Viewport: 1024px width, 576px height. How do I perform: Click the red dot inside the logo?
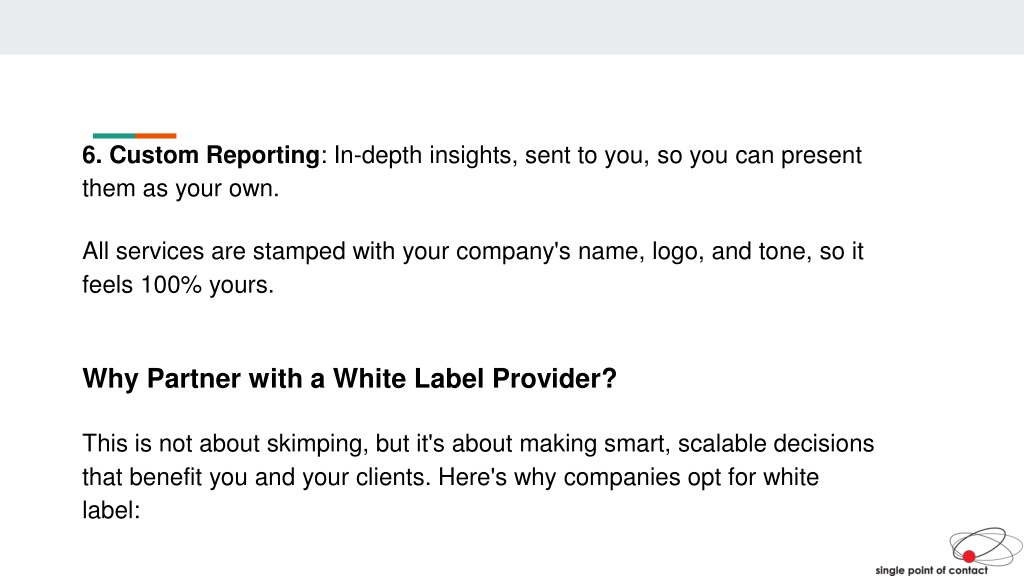point(969,556)
